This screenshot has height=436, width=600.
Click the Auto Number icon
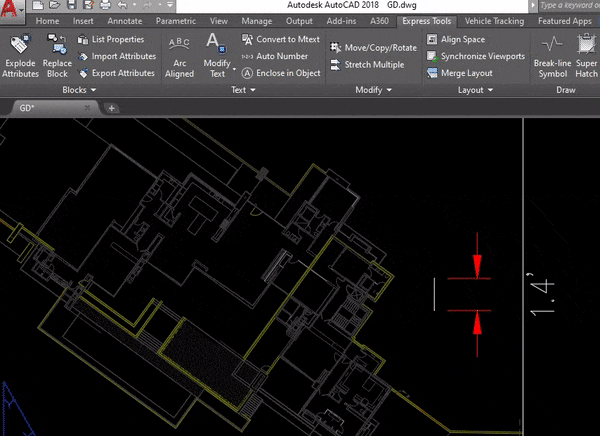(247, 56)
